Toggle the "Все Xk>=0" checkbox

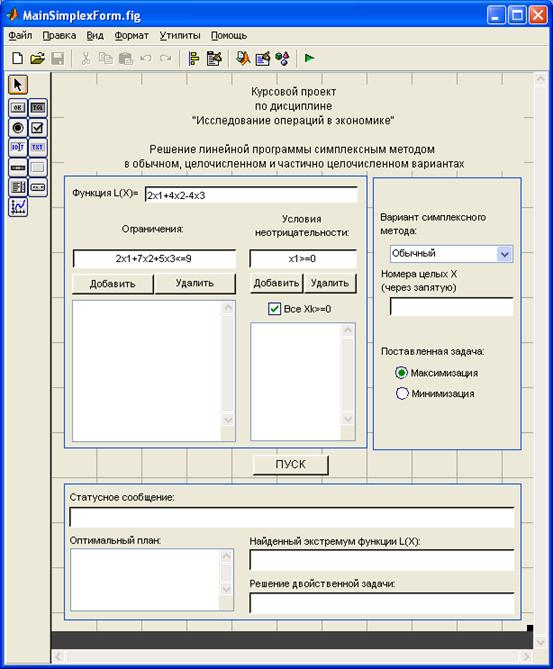274,308
